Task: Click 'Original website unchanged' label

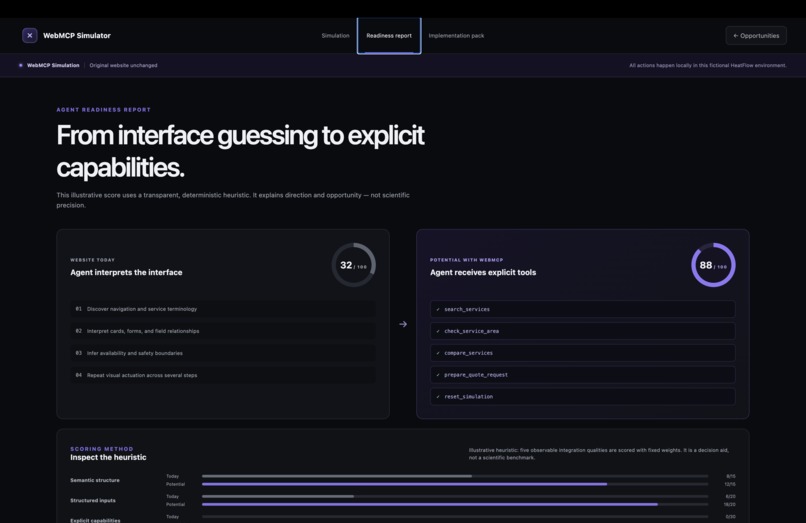Action: pos(123,65)
